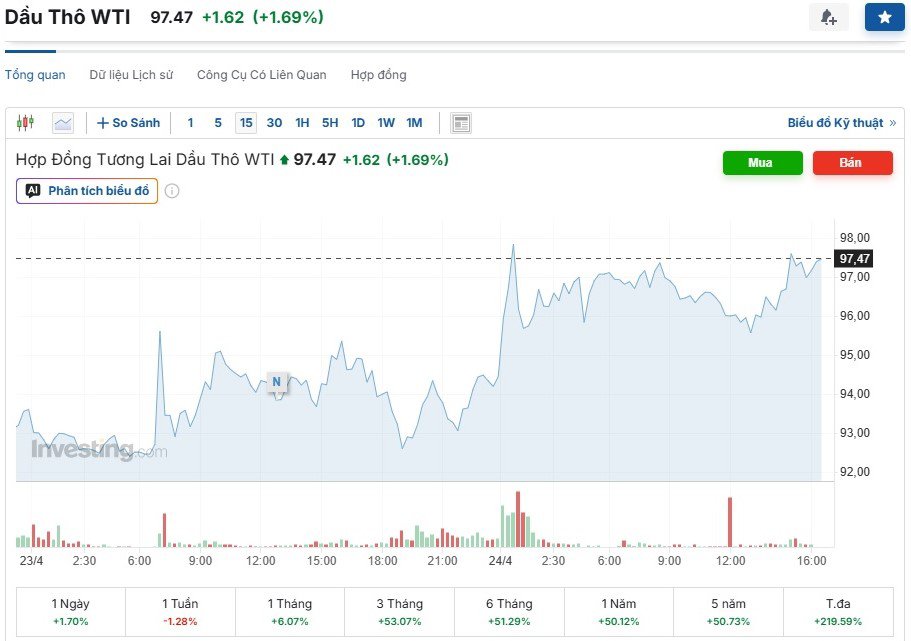
Task: Select the 1H chart interval
Action: tap(302, 123)
